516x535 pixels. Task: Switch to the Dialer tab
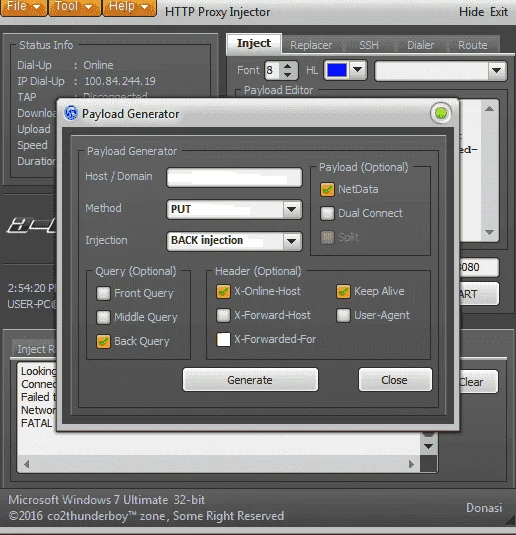420,45
